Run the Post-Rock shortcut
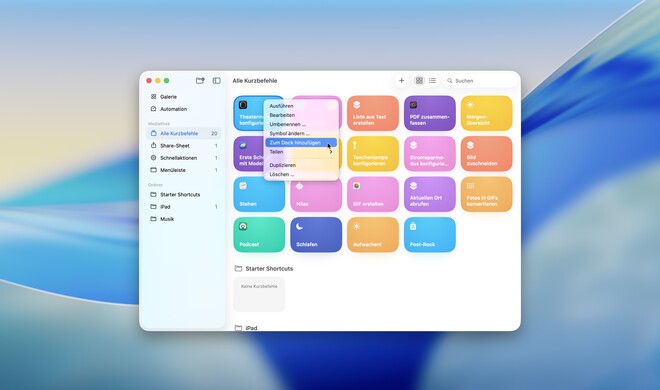Viewport: 660px width, 390px height. coord(429,235)
